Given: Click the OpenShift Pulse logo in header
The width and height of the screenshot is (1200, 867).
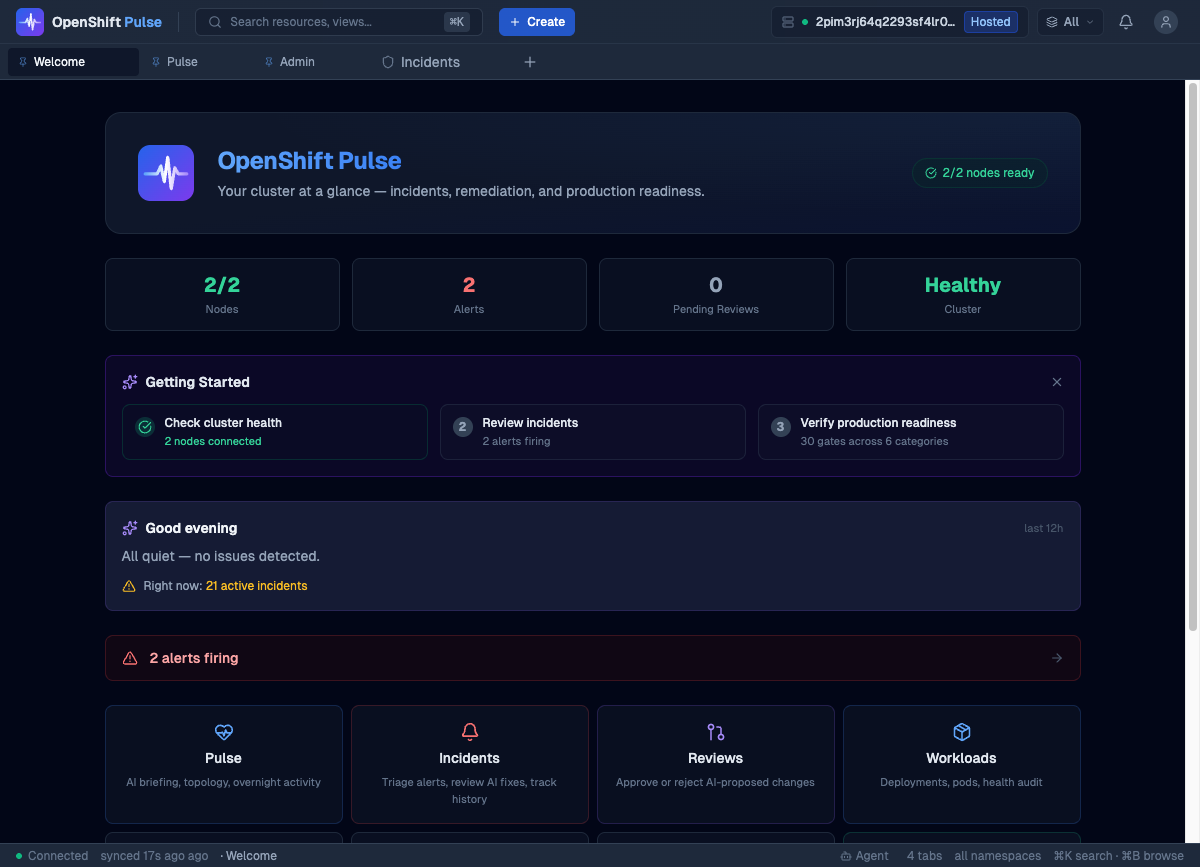Looking at the screenshot, I should click(x=30, y=22).
